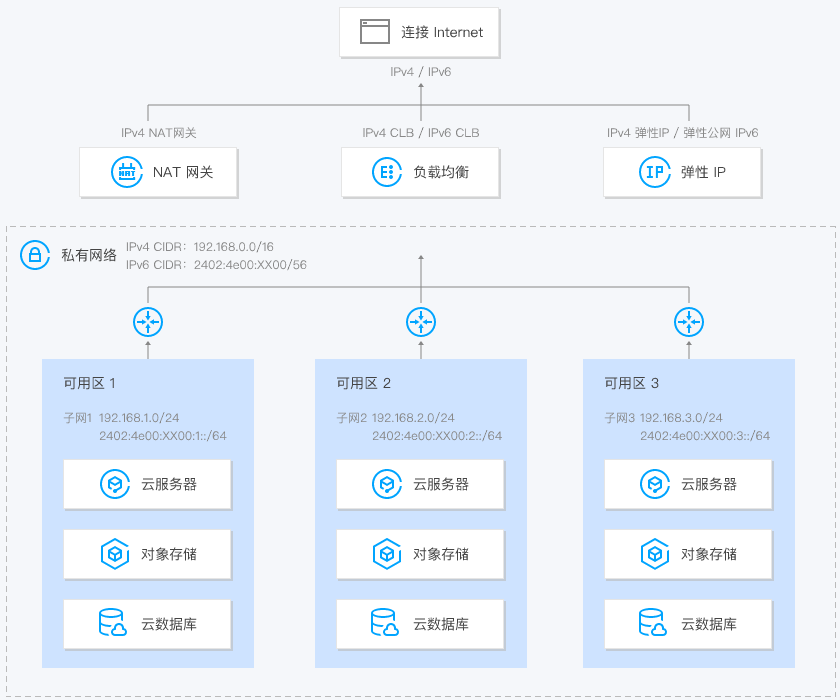
Task: Click the 可用区 3 zone label
Action: point(630,382)
